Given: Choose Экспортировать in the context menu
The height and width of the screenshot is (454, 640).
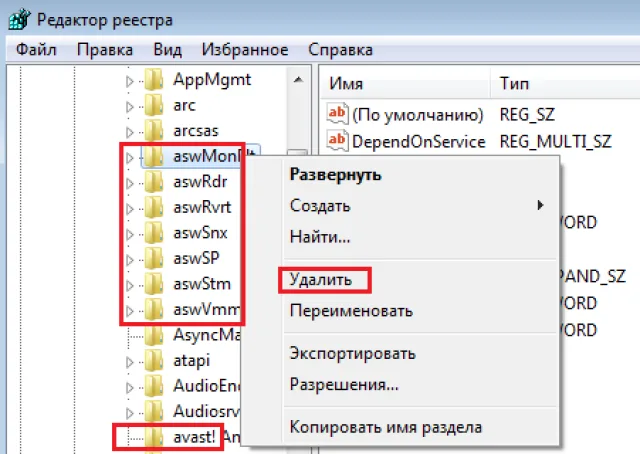Looking at the screenshot, I should [353, 354].
